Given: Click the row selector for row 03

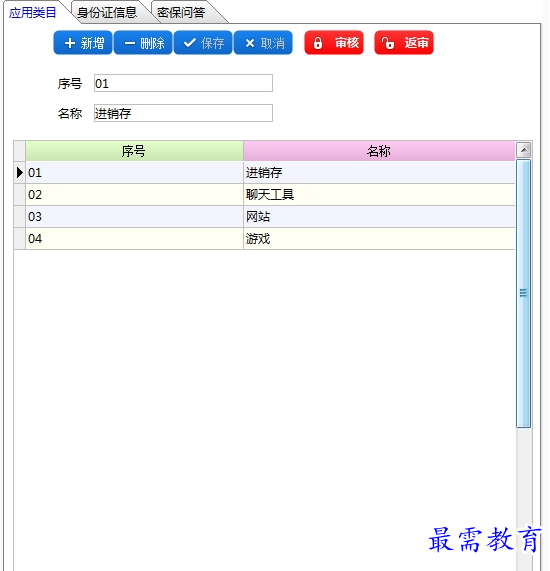Looking at the screenshot, I should pyautogui.click(x=20, y=217).
